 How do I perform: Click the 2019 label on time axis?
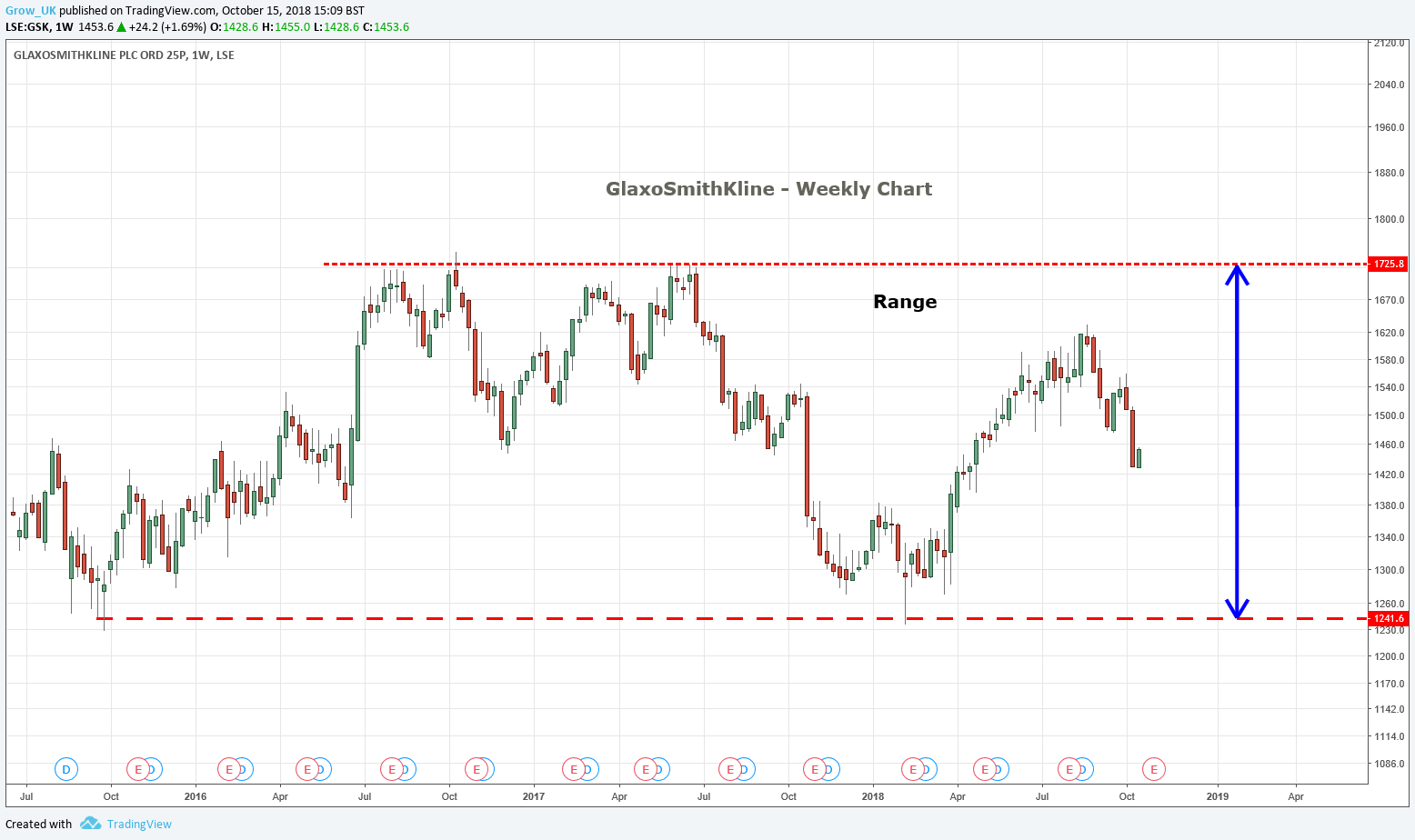[x=1217, y=796]
